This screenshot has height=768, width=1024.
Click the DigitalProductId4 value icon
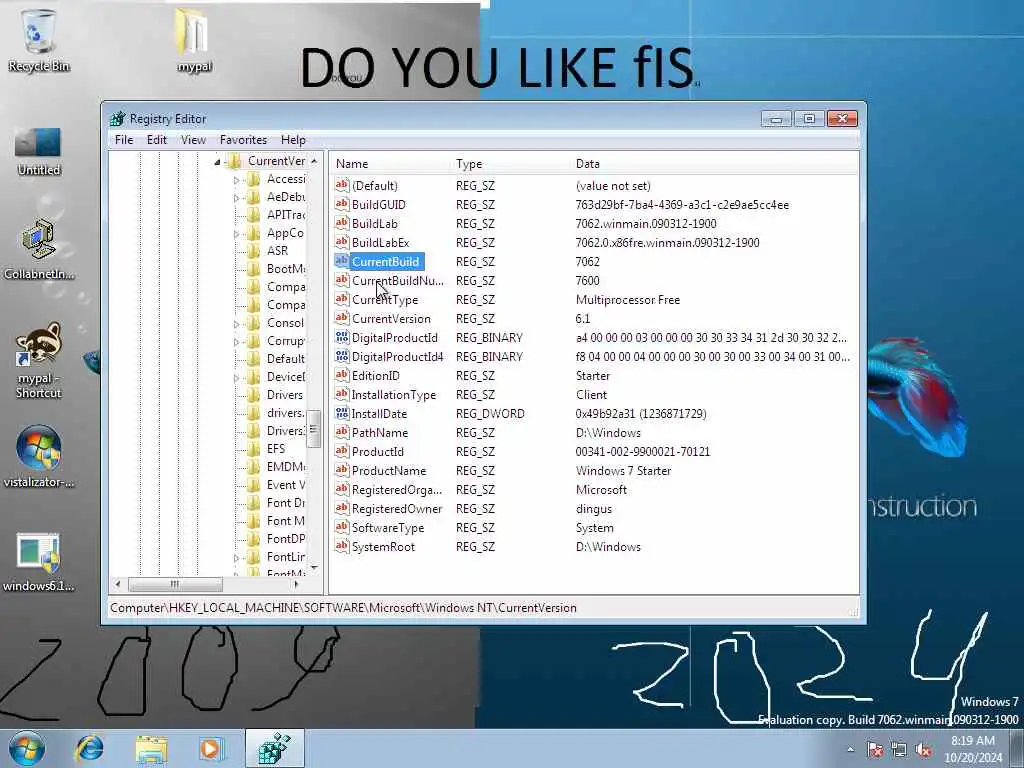click(342, 357)
